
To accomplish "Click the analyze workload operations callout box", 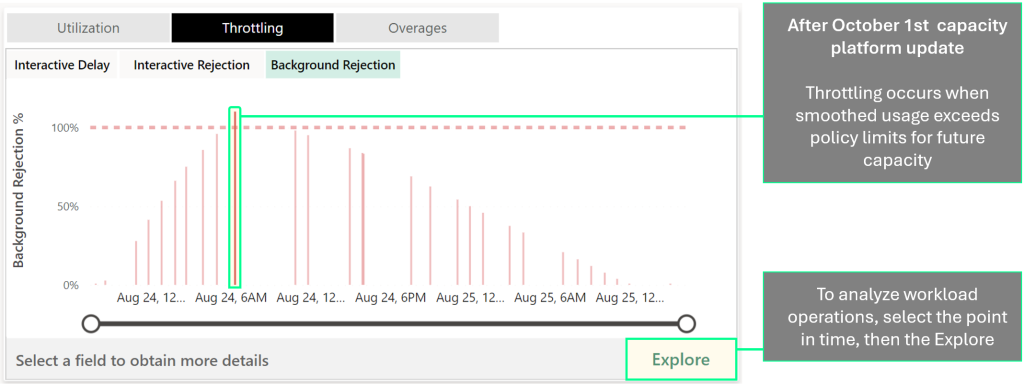I will click(892, 317).
